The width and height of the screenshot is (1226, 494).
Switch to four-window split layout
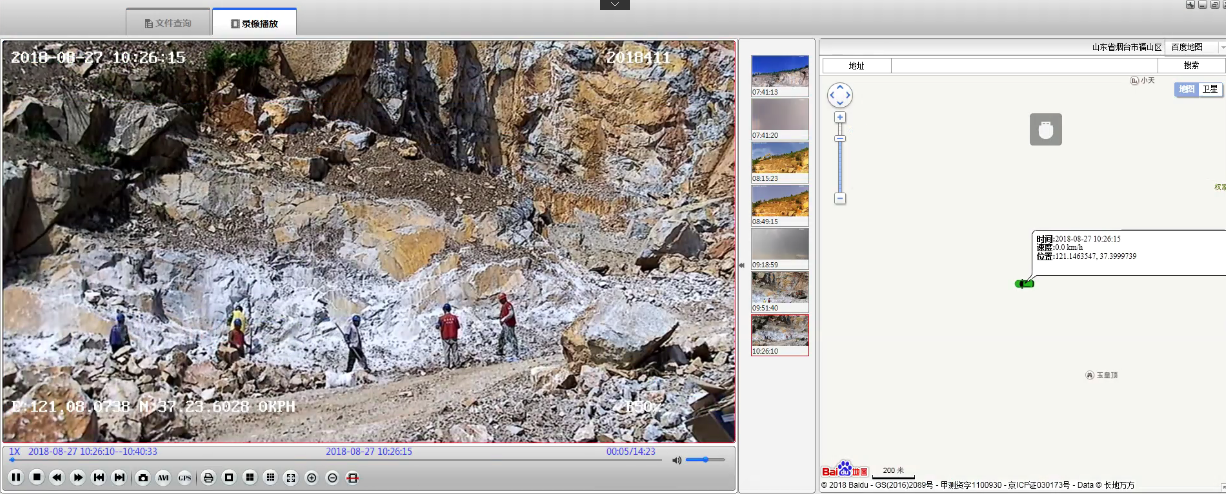click(x=249, y=478)
